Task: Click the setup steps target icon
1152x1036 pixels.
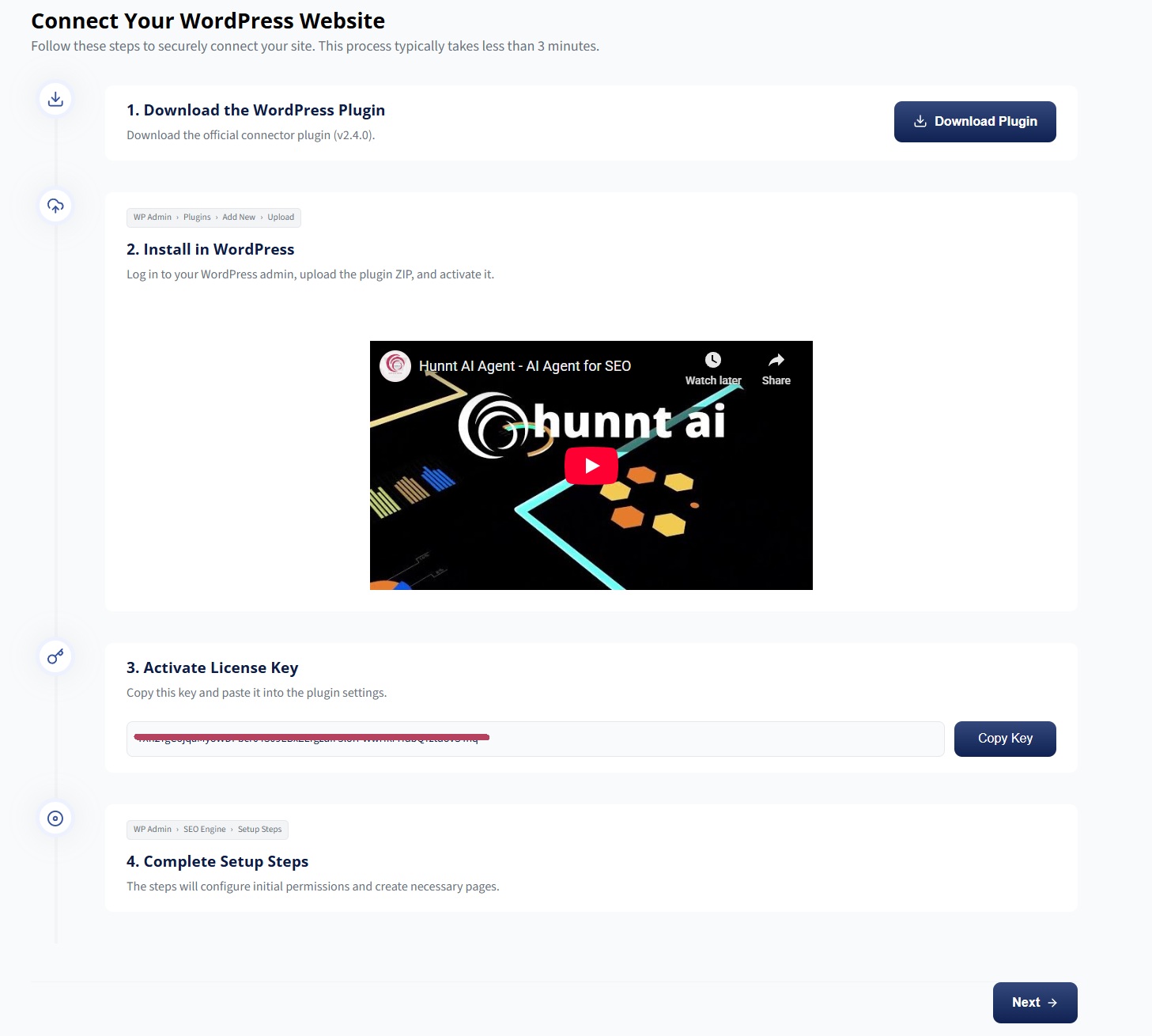Action: point(55,819)
